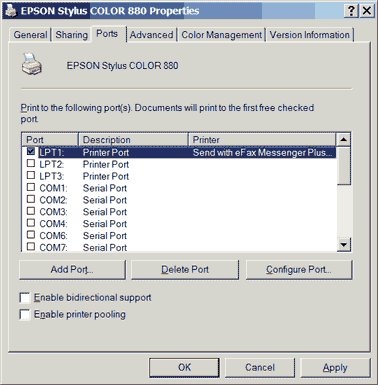This screenshot has width=378, height=385.
Task: Enable bidirectional support checkbox
Action: [x=25, y=297]
